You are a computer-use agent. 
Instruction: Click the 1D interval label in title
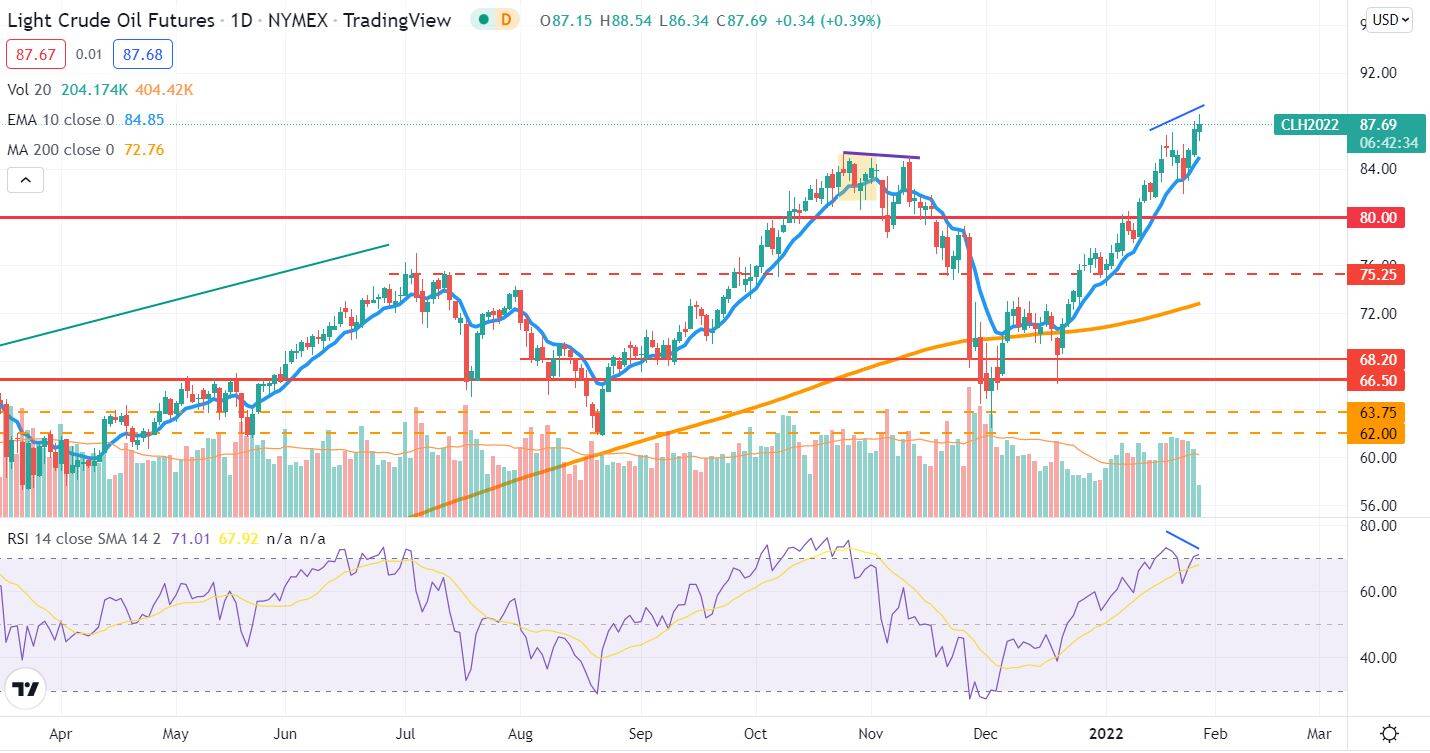240,20
